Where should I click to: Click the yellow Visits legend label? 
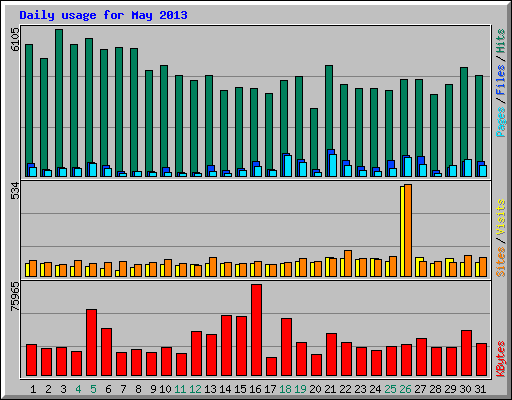point(501,217)
